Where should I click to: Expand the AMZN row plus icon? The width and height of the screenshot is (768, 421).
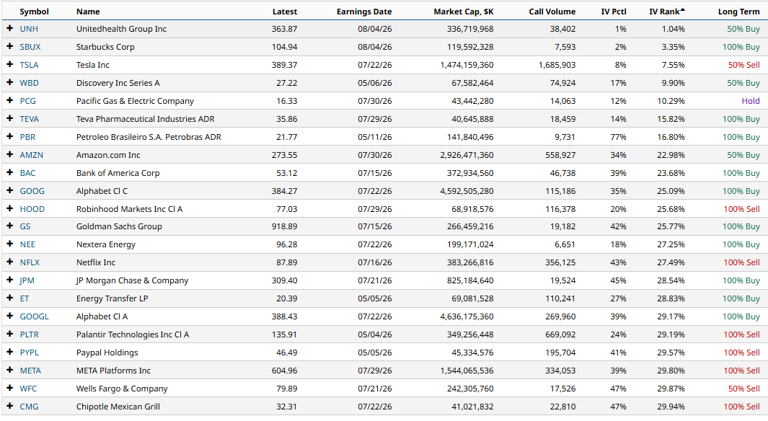(x=9, y=155)
